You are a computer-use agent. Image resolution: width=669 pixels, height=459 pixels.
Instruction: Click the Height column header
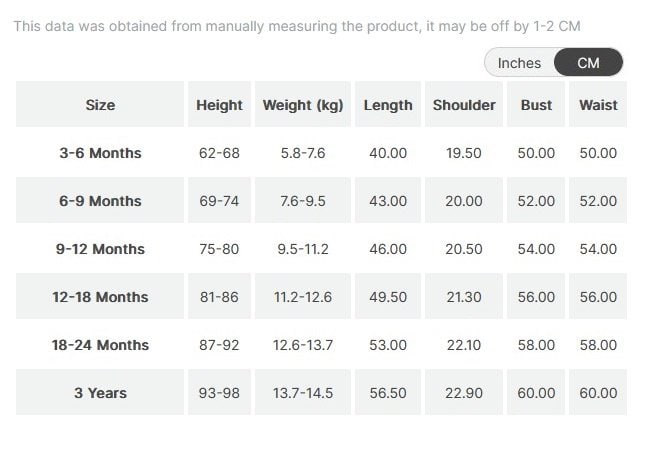click(x=219, y=105)
